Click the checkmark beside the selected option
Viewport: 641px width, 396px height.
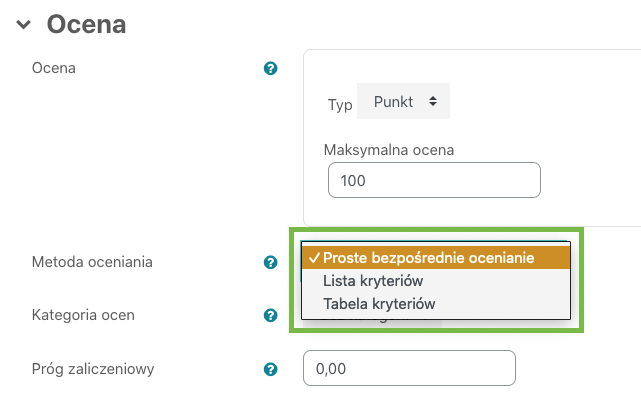click(x=314, y=258)
